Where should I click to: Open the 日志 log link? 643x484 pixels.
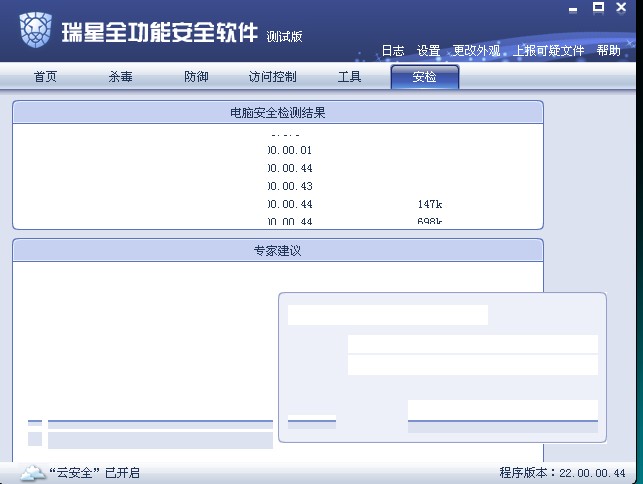pos(393,51)
